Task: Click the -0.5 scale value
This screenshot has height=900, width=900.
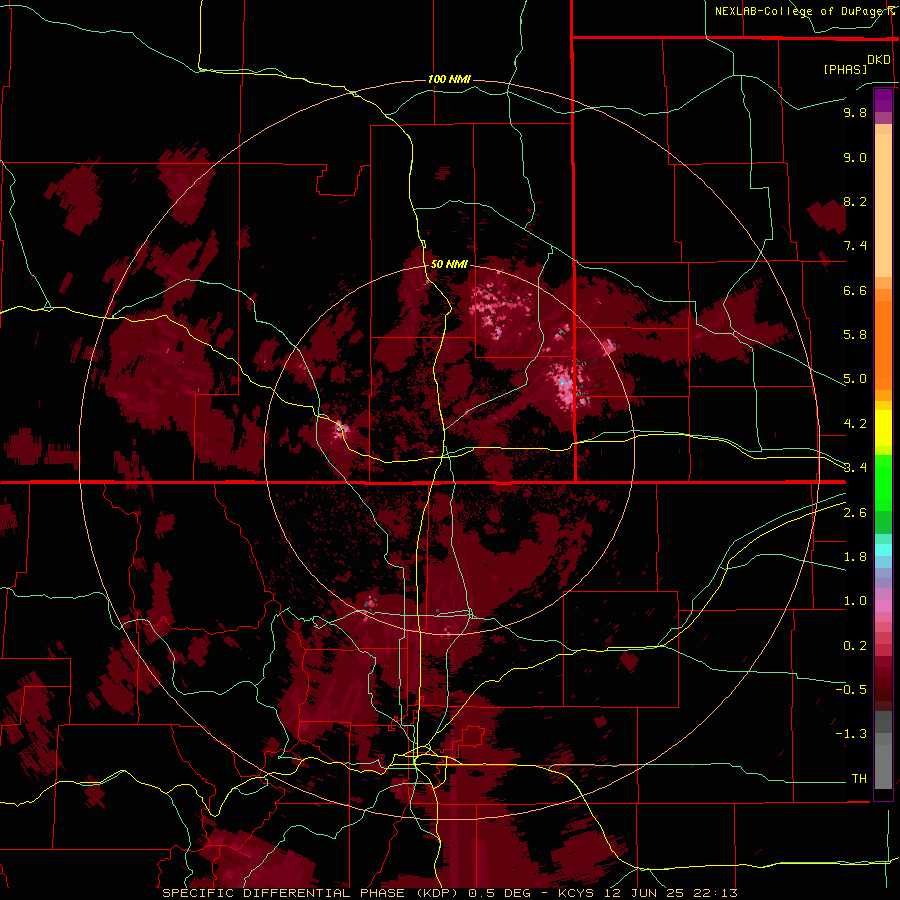Action: click(851, 690)
